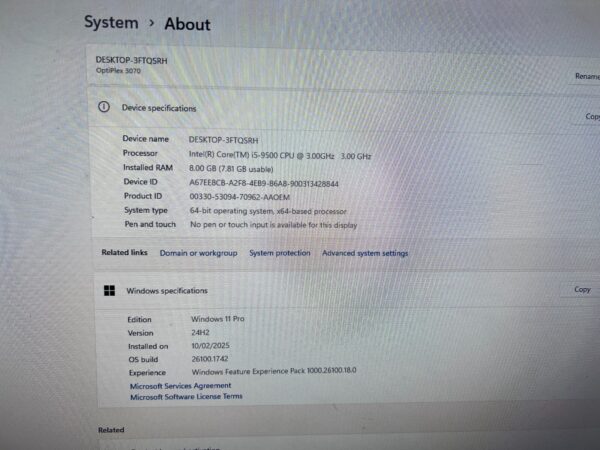Select the Pen and touch value

274,225
